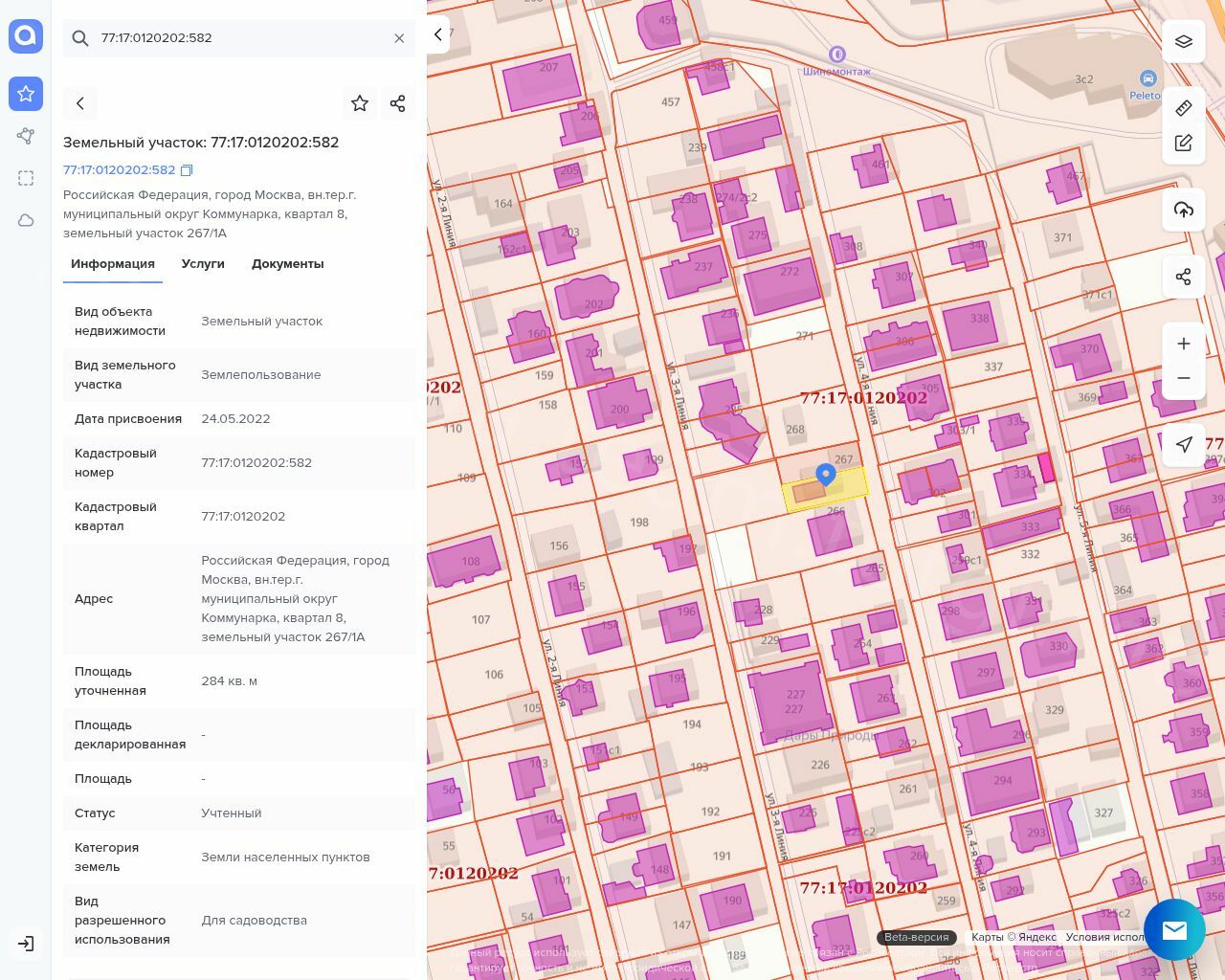The height and width of the screenshot is (980, 1225).
Task: Share this land parcel card
Action: pos(398,103)
